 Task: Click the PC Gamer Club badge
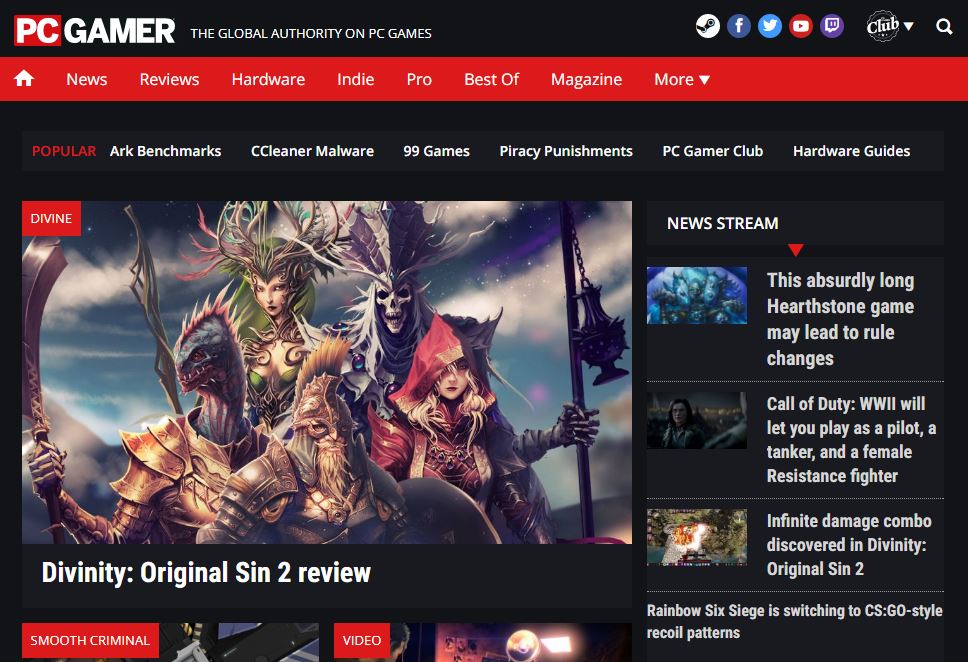(881, 26)
